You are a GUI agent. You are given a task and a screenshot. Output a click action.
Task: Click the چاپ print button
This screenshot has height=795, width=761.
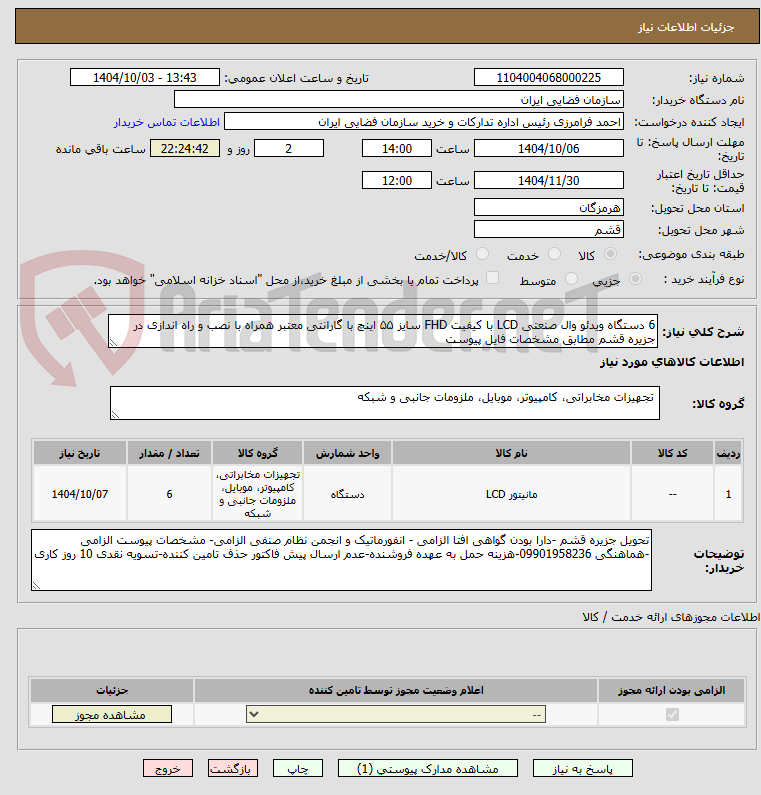tap(298, 769)
